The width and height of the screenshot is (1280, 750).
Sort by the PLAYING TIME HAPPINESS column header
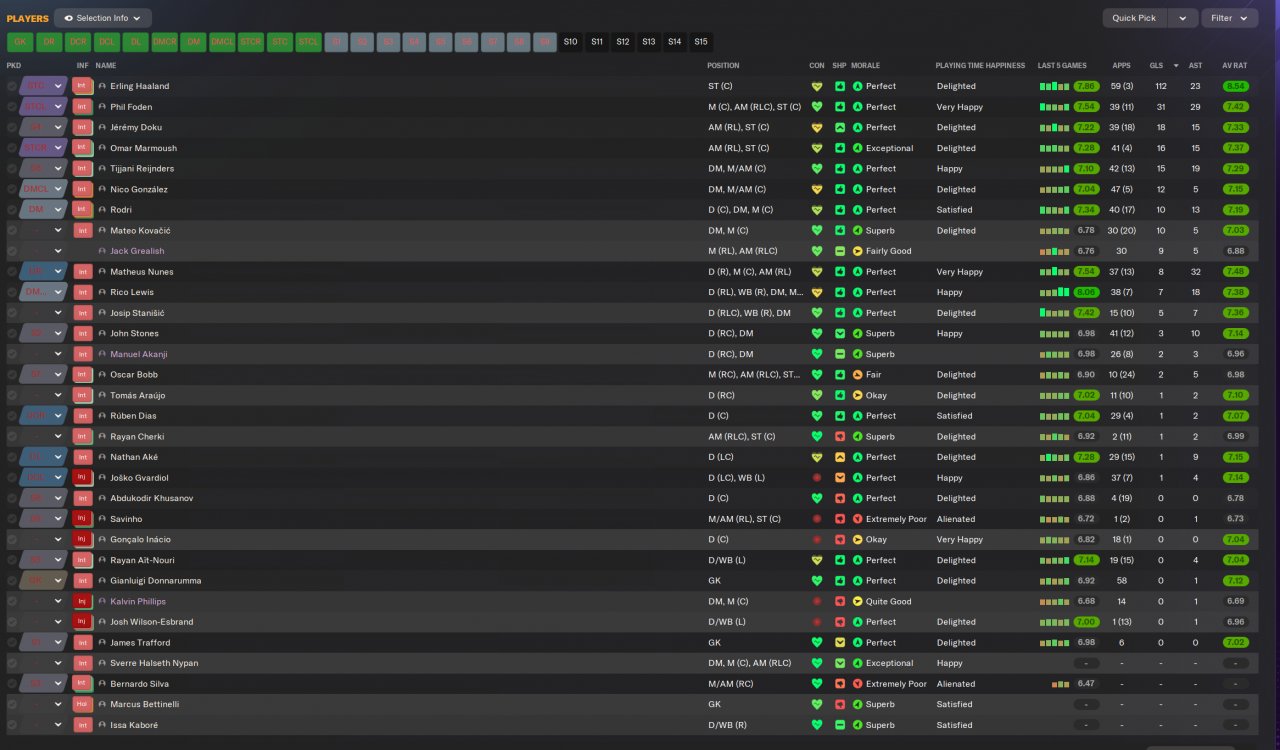point(980,66)
